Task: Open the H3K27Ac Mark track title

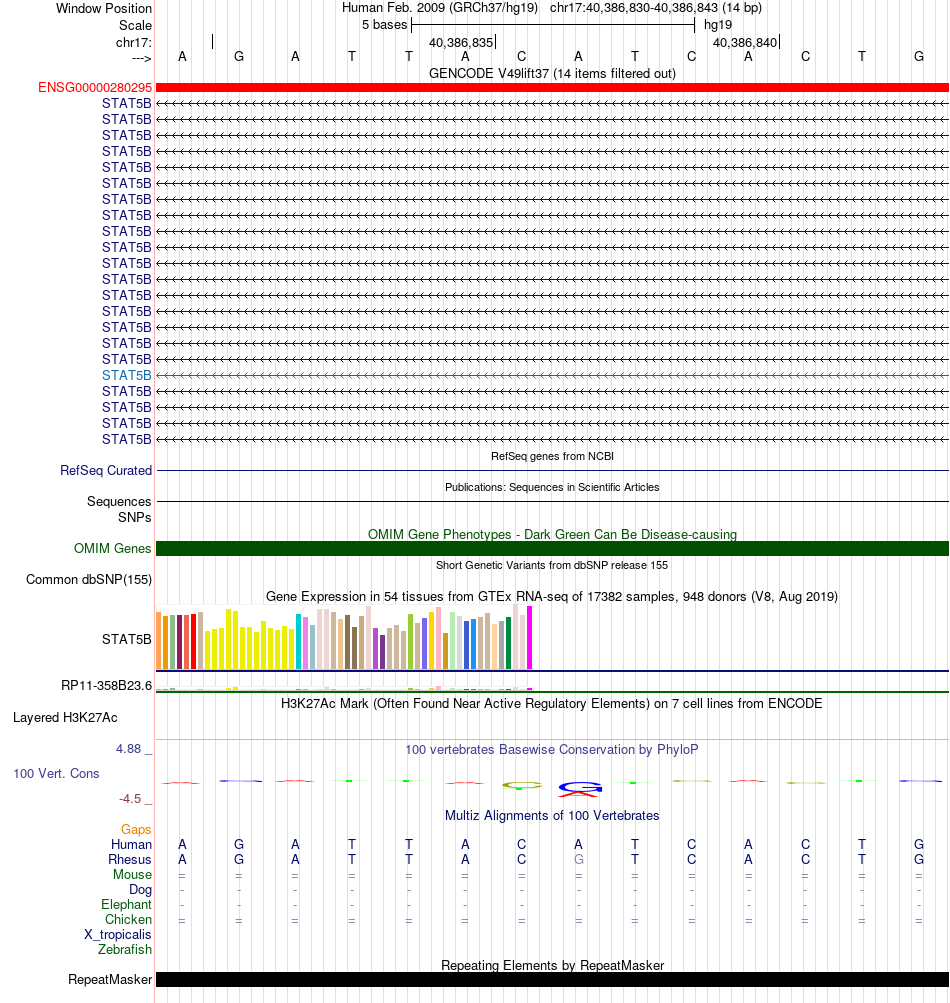Action: [x=552, y=704]
